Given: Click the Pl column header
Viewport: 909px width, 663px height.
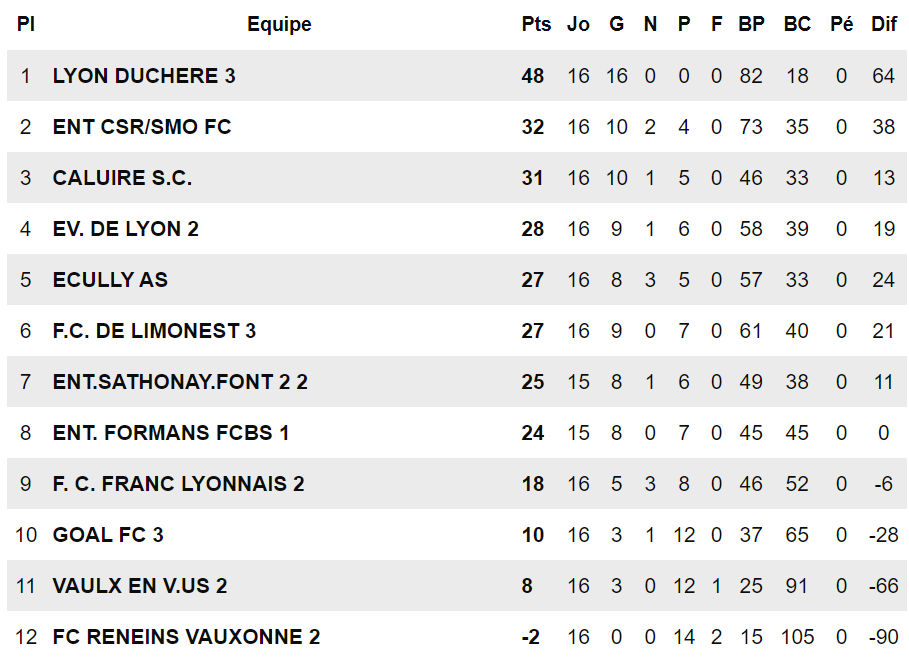Looking at the screenshot, I should pyautogui.click(x=26, y=24).
